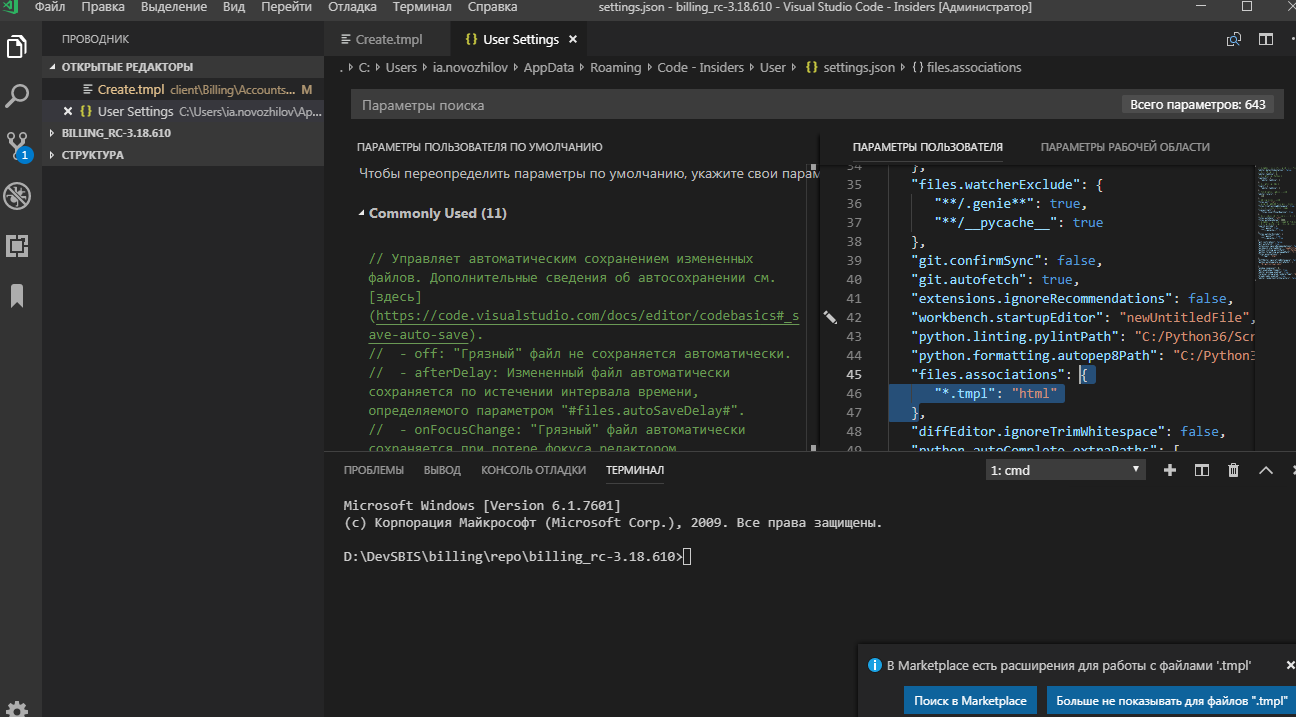Open the Search view in activity bar
The image size is (1296, 717).
(17, 96)
